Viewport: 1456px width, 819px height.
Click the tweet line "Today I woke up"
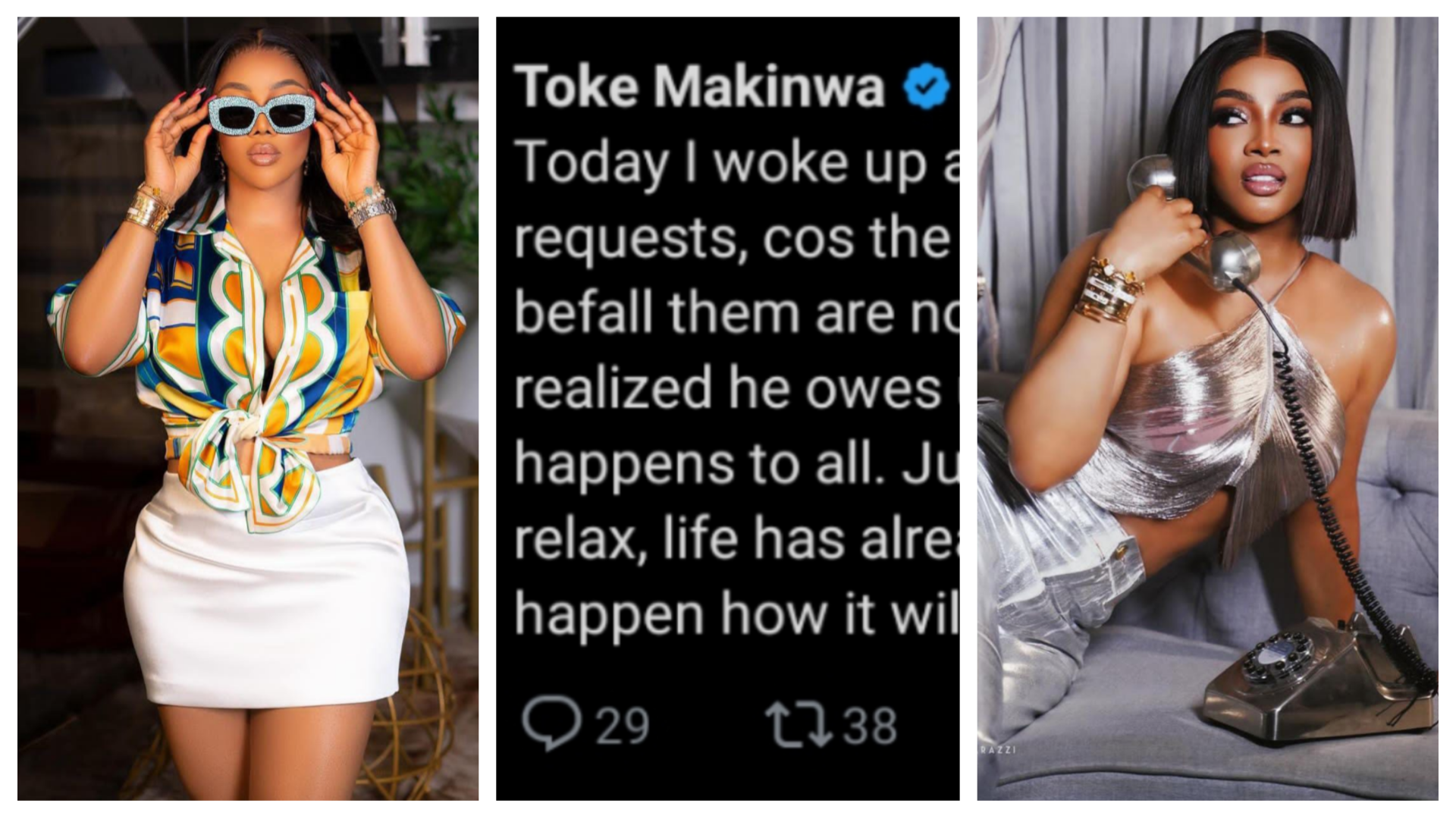pyautogui.click(x=736, y=165)
